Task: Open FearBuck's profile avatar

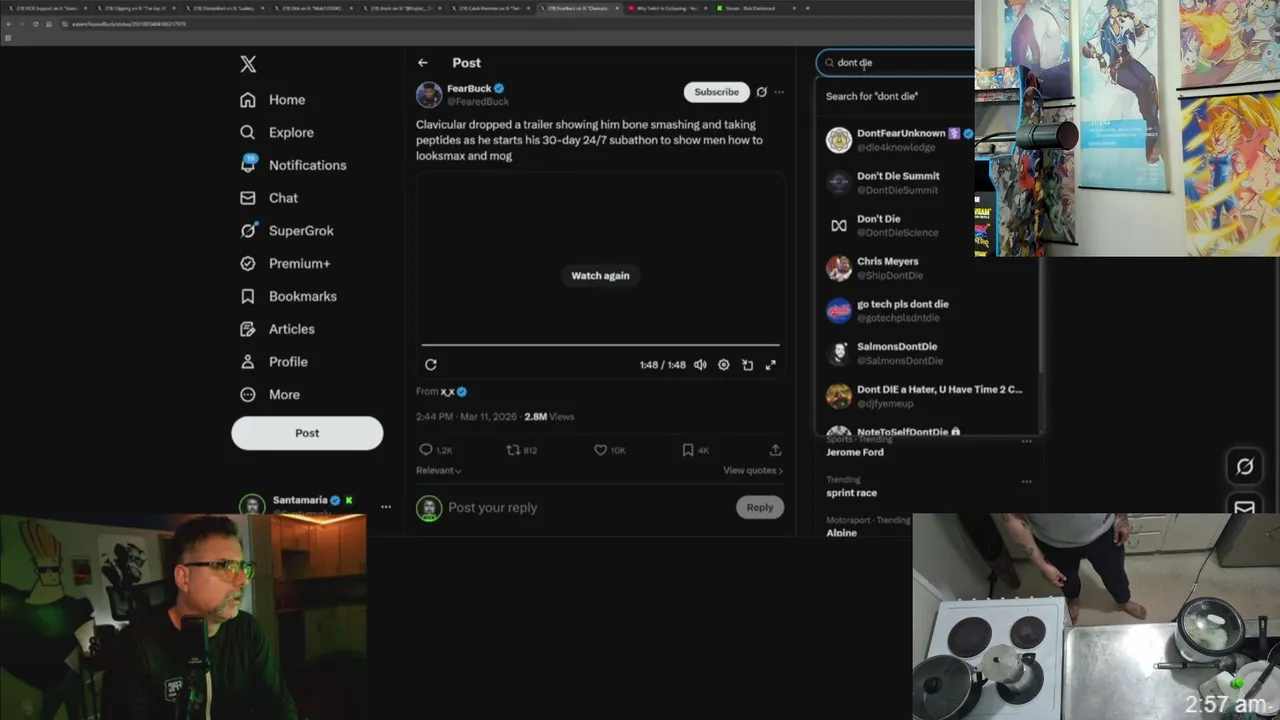Action: [x=429, y=95]
